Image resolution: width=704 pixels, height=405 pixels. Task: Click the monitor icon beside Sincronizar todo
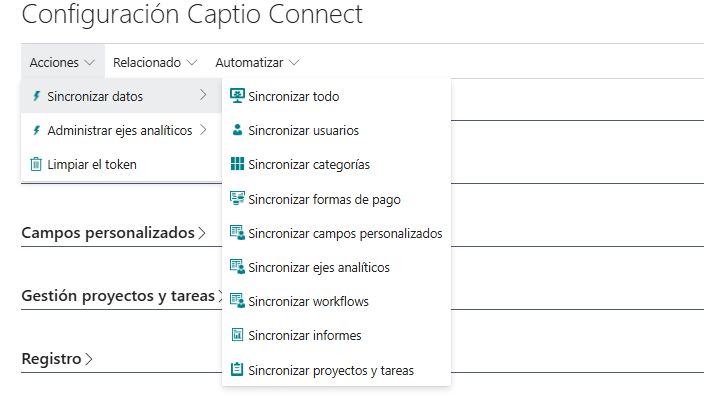(x=237, y=97)
